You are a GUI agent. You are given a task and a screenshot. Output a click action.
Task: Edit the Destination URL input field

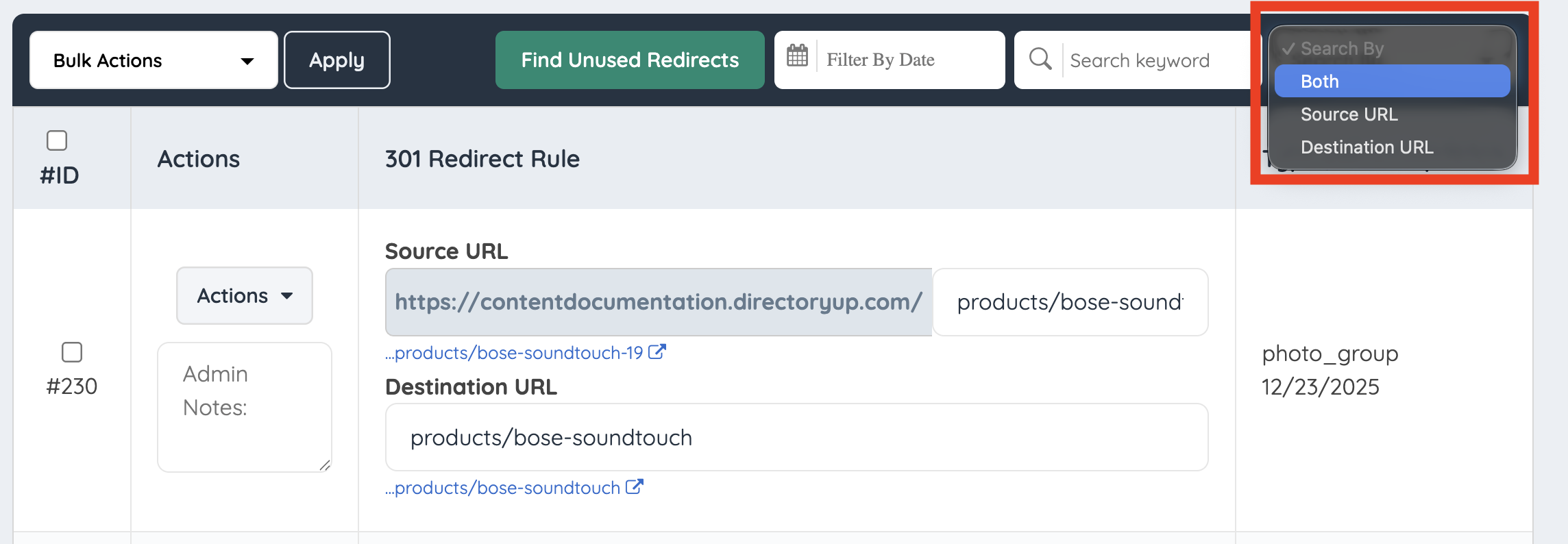796,437
